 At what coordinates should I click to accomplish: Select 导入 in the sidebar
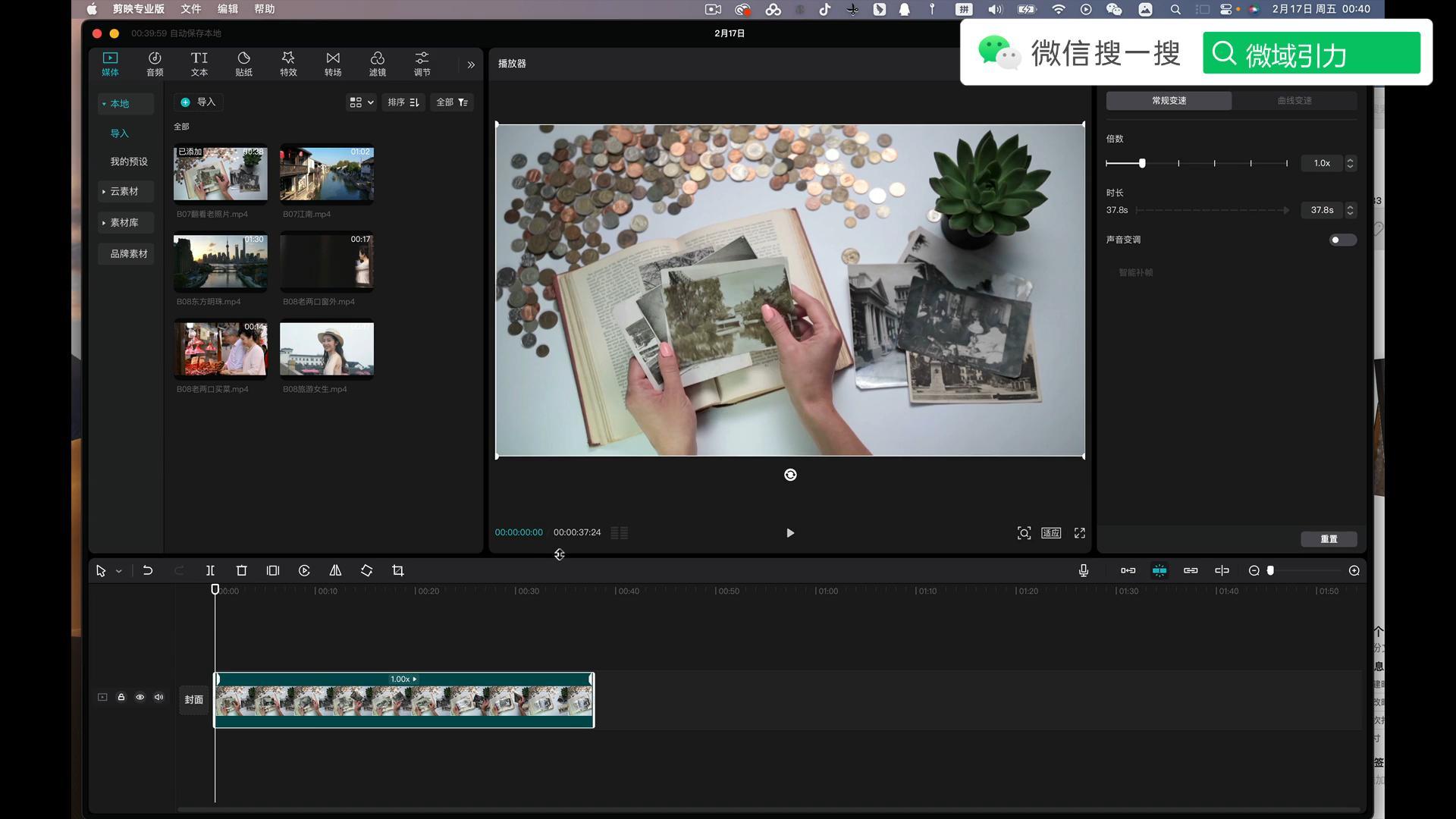[x=120, y=133]
